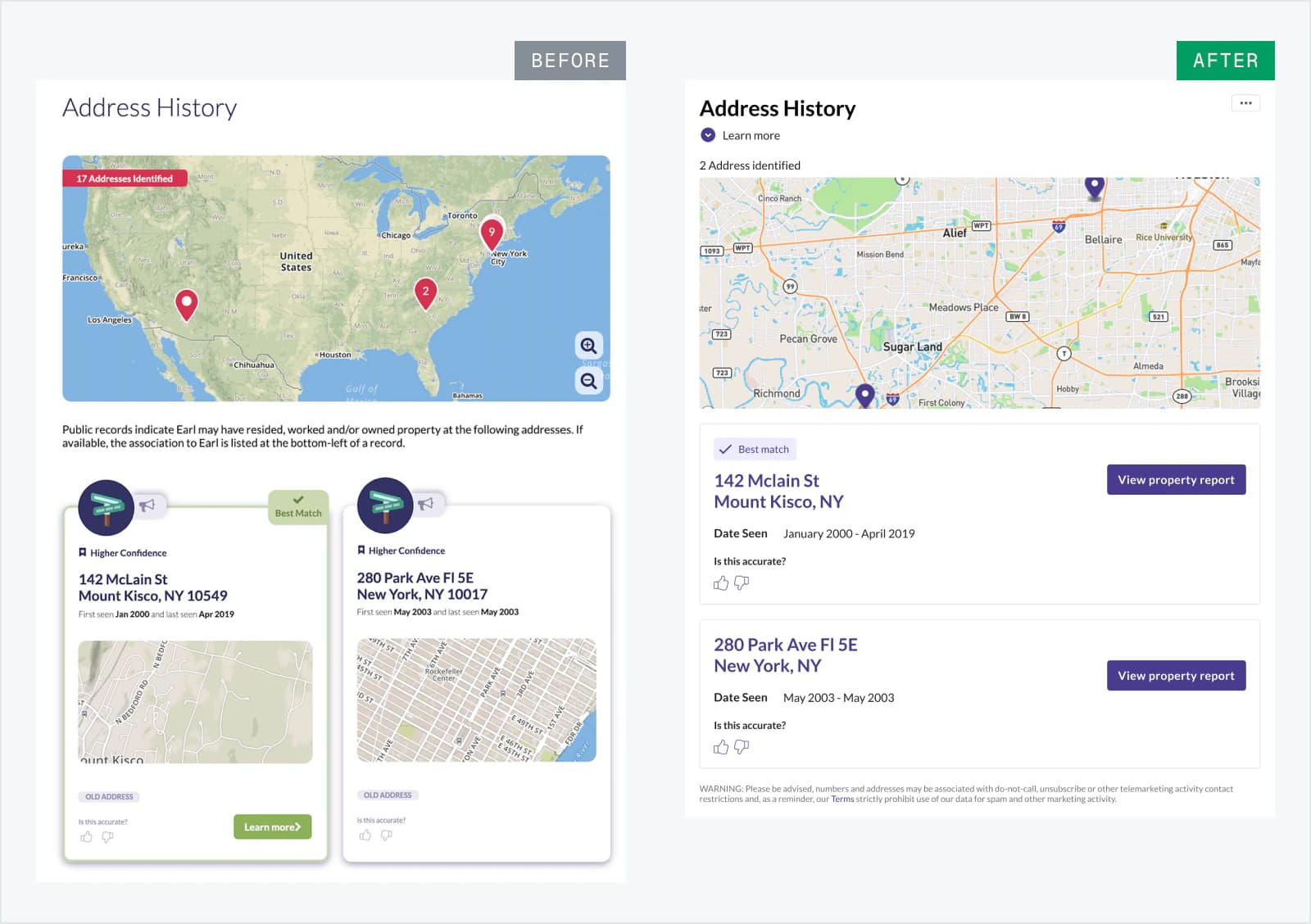Click the purple pin near Richmond on the After map
This screenshot has height=924, width=1311.
point(865,396)
